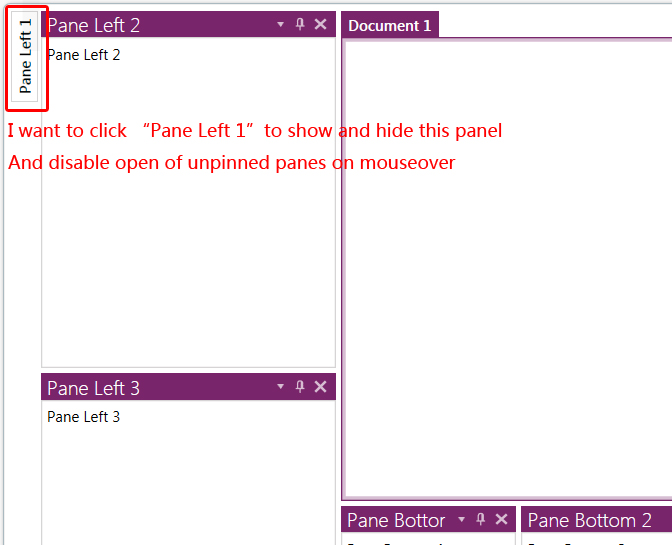
Task: Switch to the Document 1 tab
Action: coord(390,26)
